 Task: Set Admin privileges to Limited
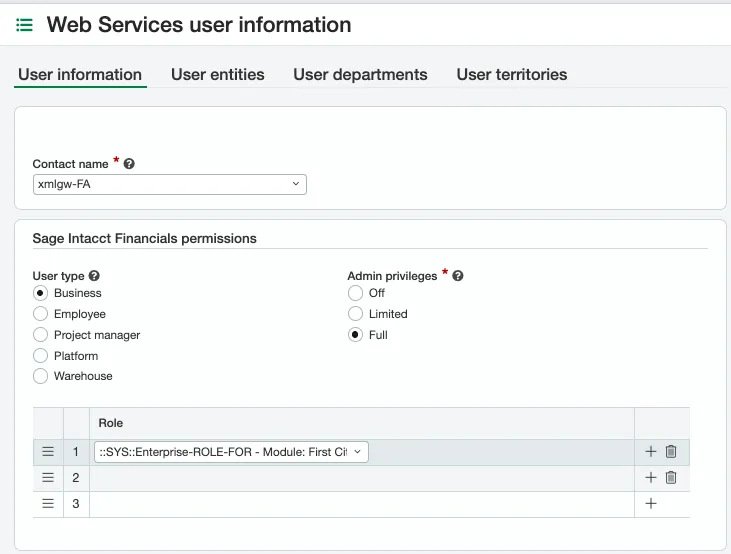pos(355,314)
